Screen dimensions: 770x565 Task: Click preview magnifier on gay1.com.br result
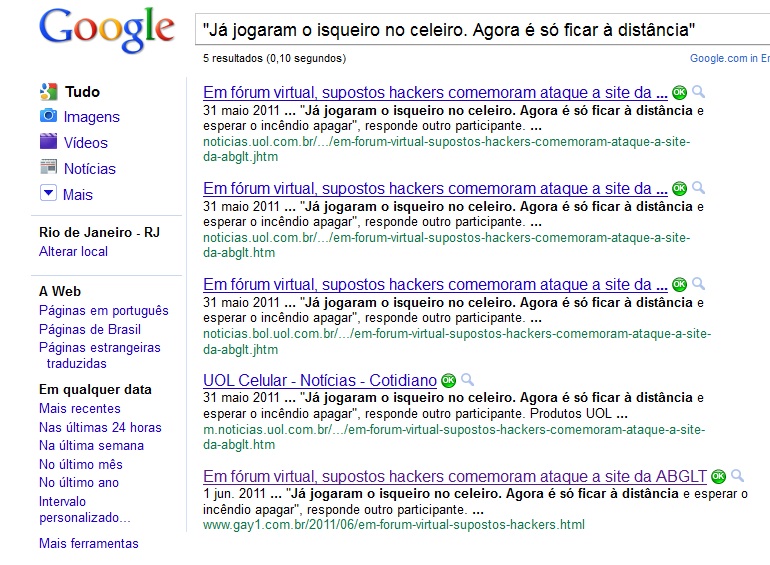click(737, 475)
